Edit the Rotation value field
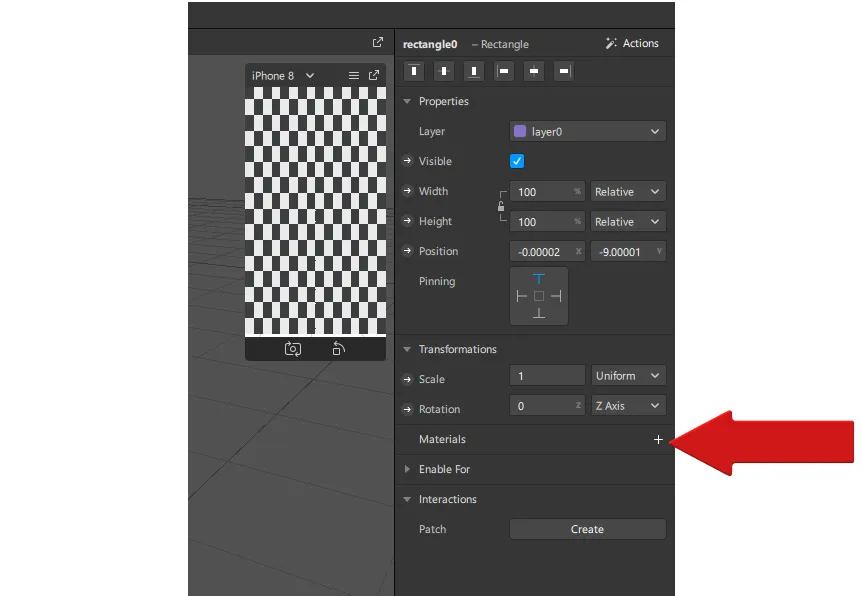This screenshot has height=596, width=862. (x=548, y=406)
